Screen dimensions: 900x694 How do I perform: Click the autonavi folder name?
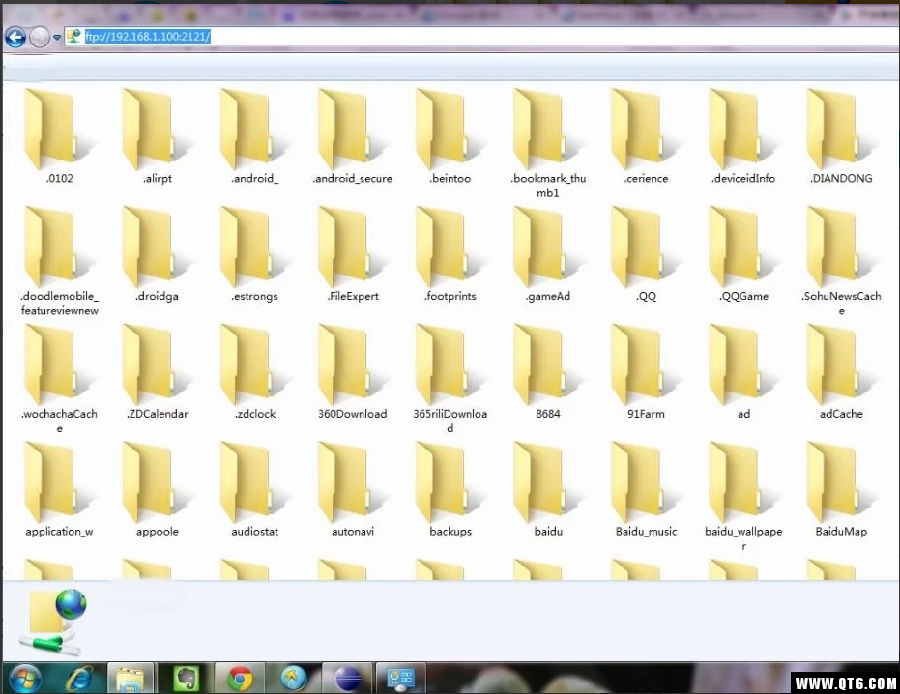click(x=353, y=532)
